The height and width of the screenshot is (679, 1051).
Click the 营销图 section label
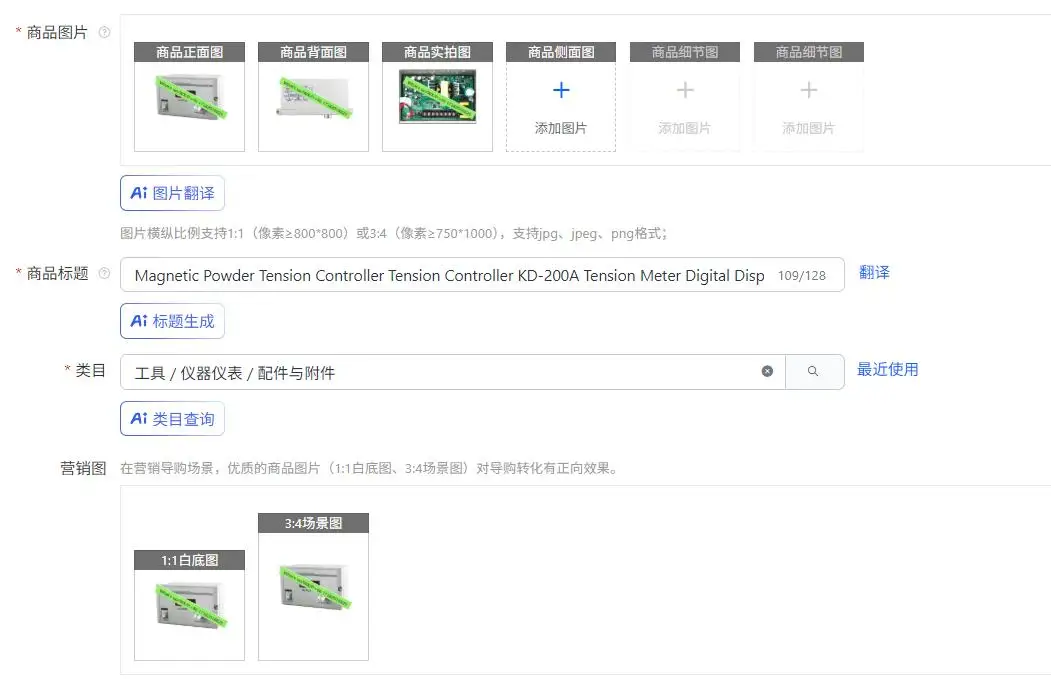tap(83, 468)
